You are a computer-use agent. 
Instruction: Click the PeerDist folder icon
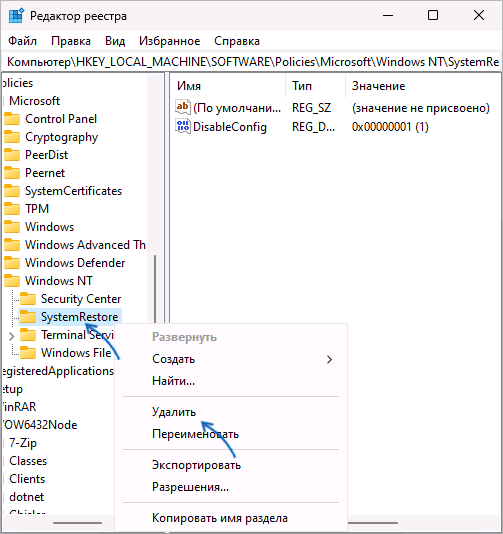click(12, 155)
